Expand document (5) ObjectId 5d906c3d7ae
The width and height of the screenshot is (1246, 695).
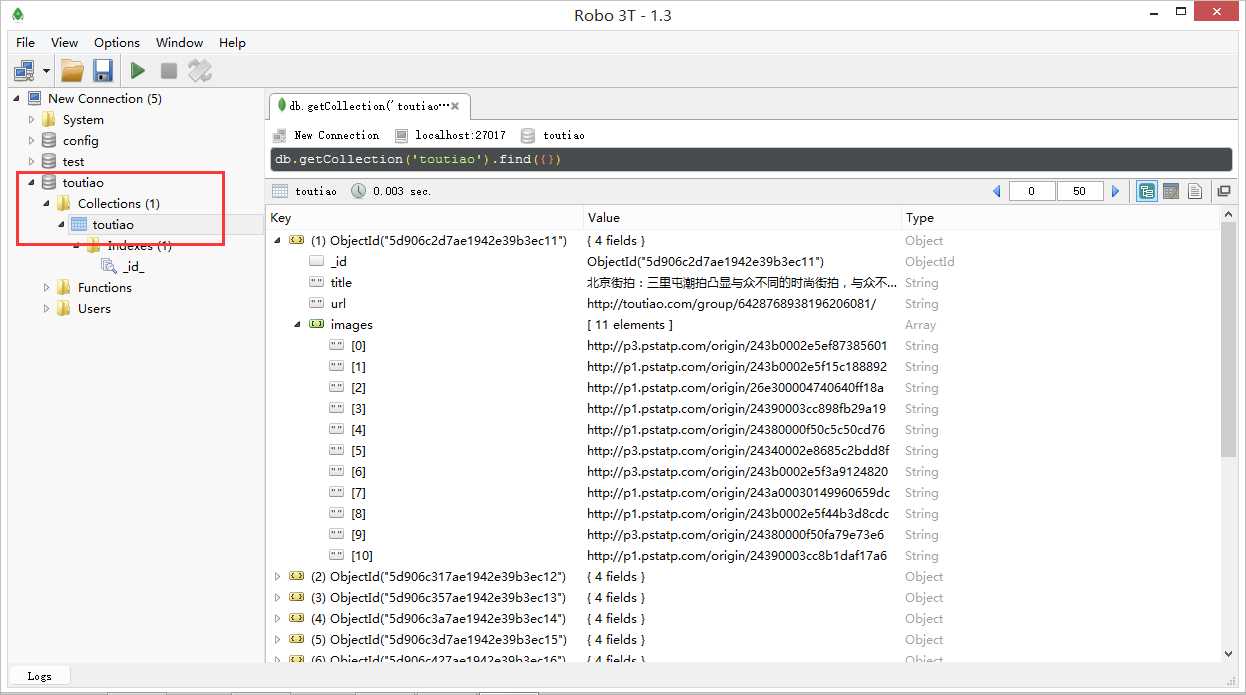[278, 639]
